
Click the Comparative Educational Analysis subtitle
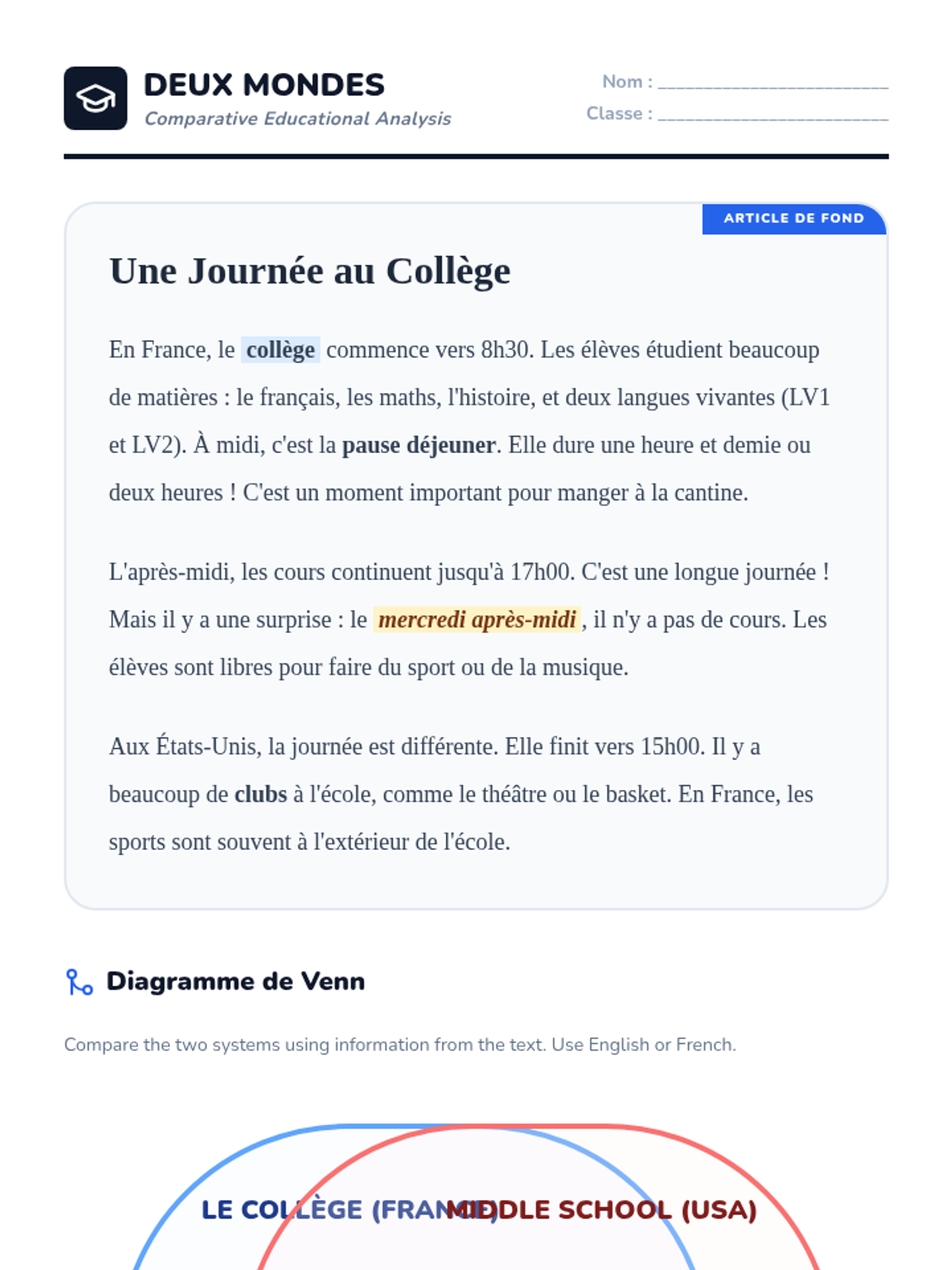click(297, 118)
